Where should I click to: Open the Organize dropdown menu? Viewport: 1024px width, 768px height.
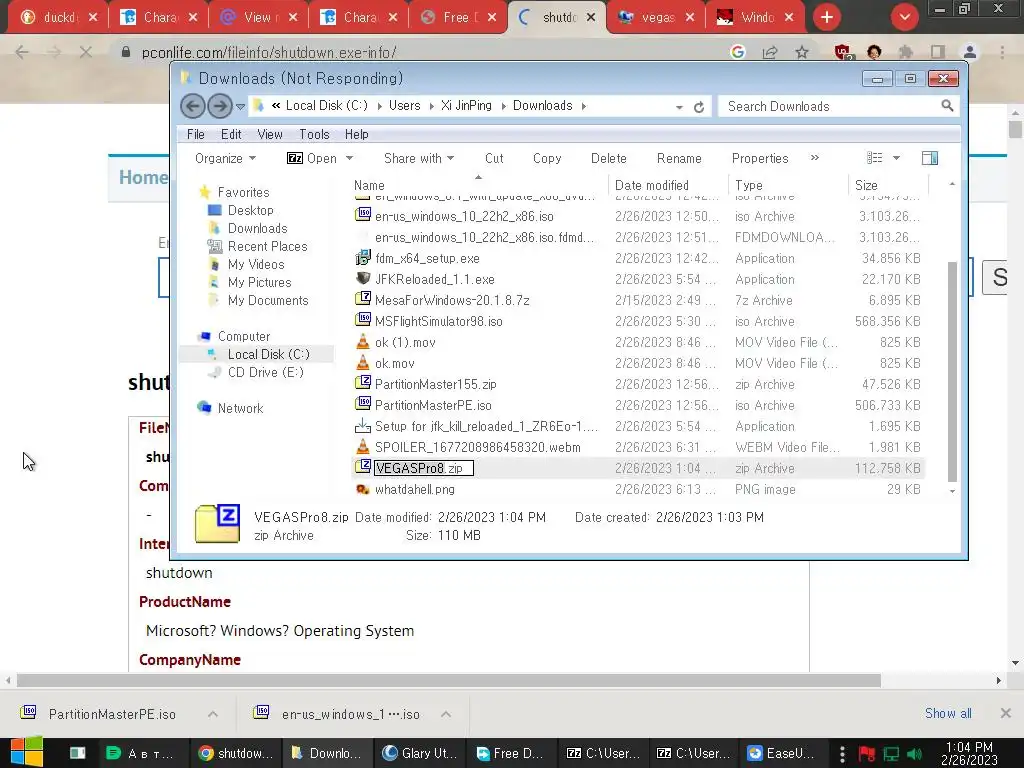(x=225, y=158)
